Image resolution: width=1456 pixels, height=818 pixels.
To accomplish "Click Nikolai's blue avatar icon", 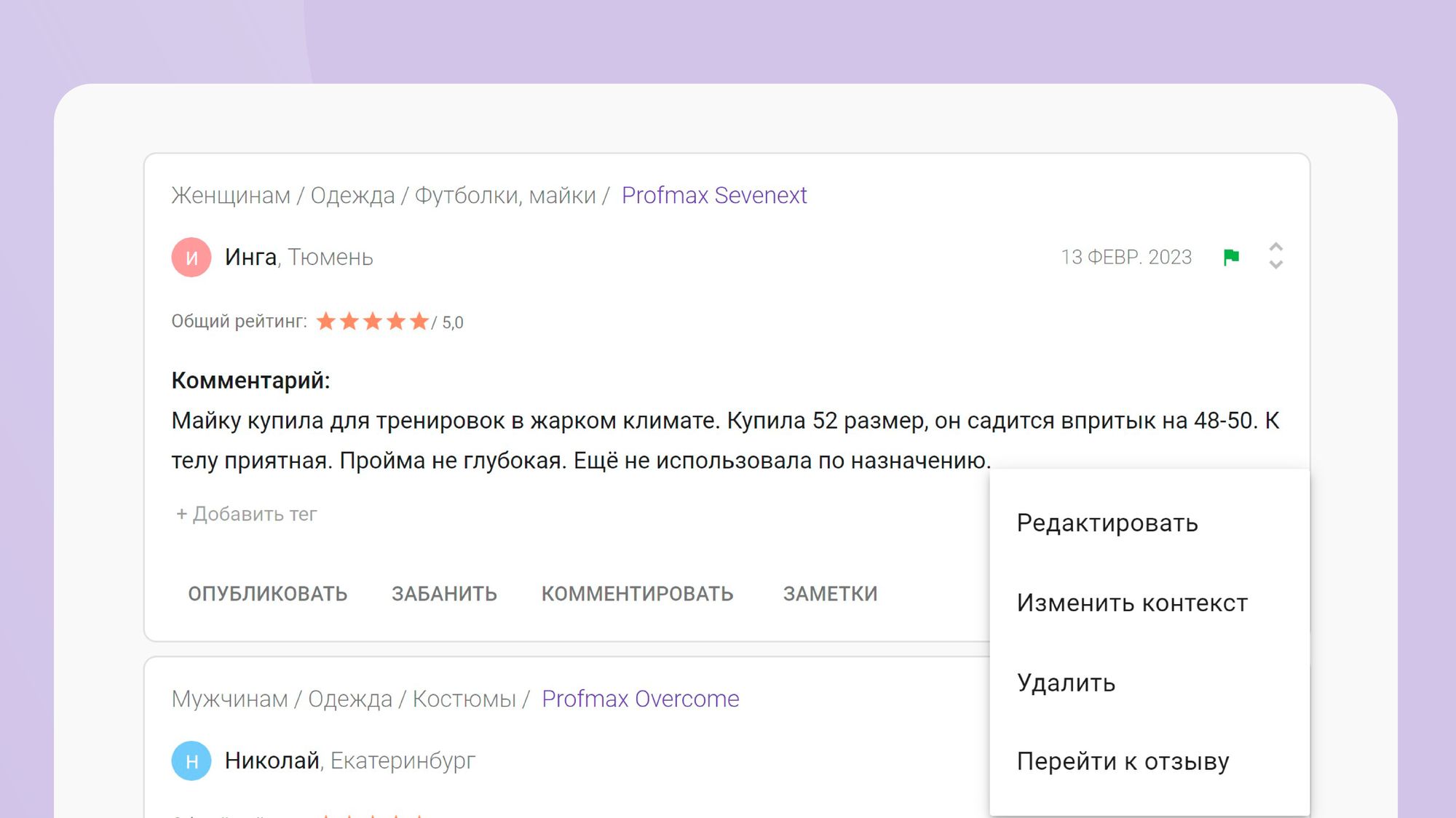I will click(x=191, y=761).
